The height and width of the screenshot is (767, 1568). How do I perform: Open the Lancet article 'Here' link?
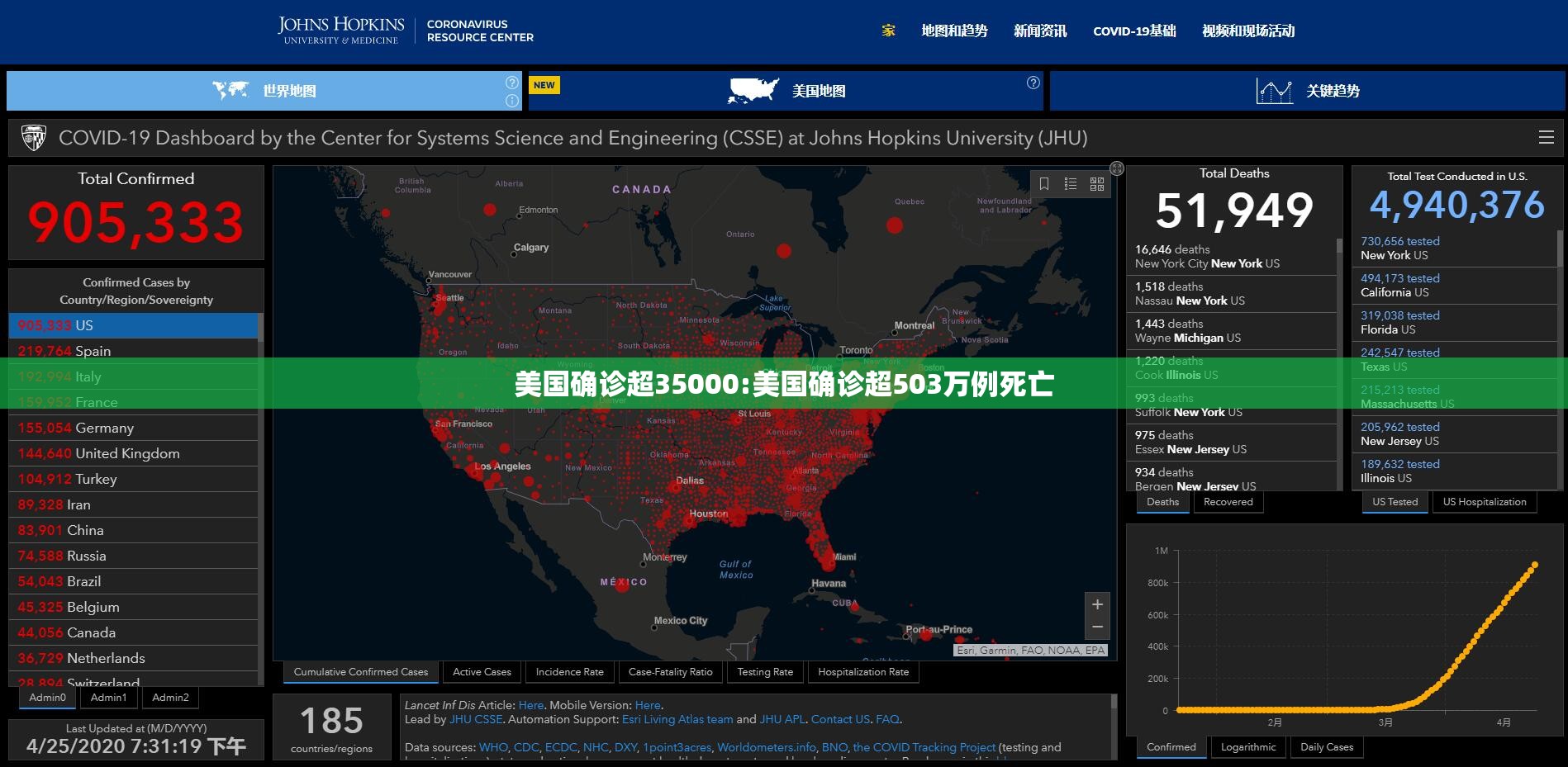[x=531, y=705]
